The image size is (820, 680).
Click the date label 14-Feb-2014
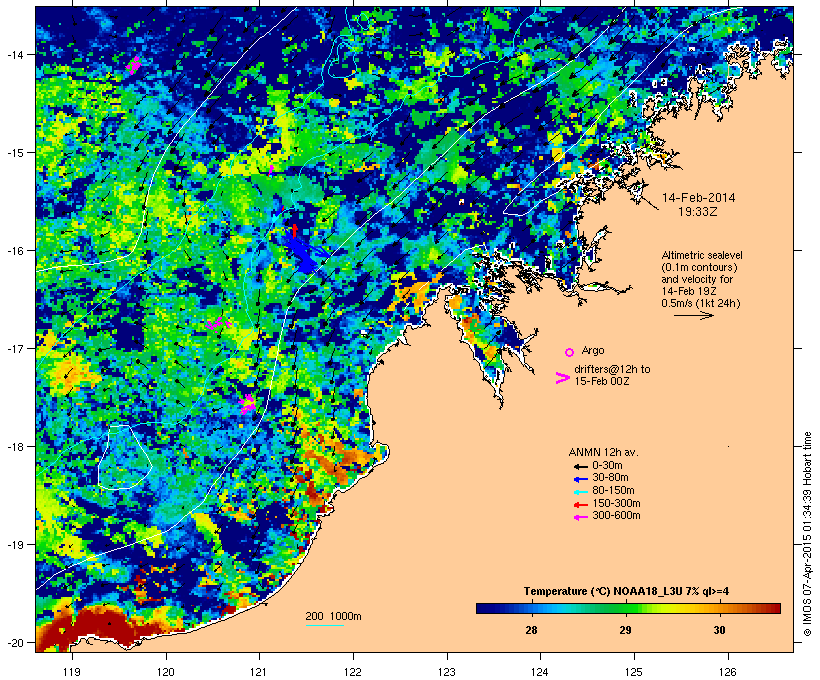tap(698, 198)
